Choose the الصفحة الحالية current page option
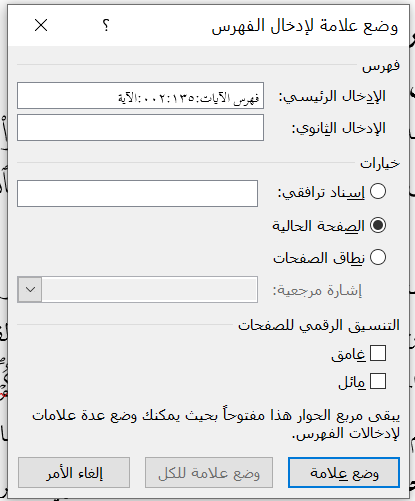Image resolution: width=415 pixels, height=501 pixels. pyautogui.click(x=378, y=225)
